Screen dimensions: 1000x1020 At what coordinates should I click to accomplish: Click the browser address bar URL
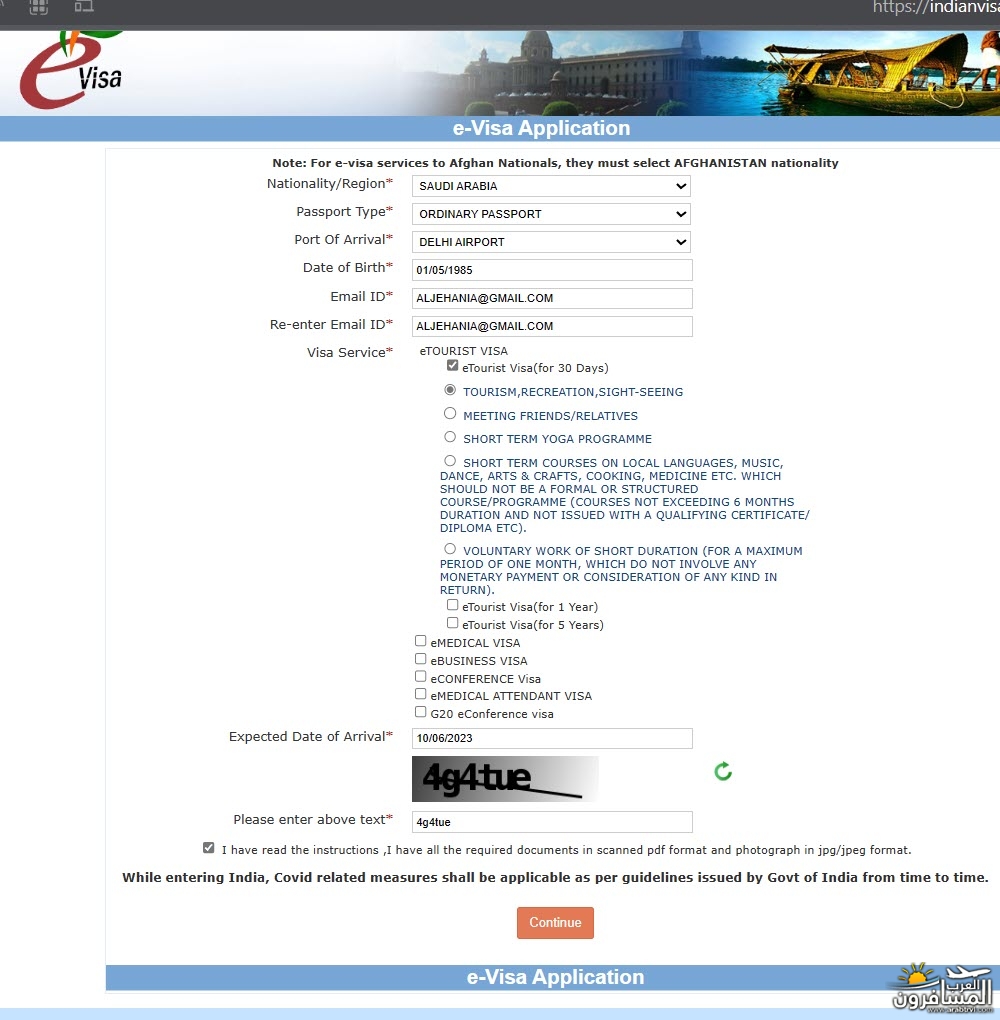pos(936,7)
